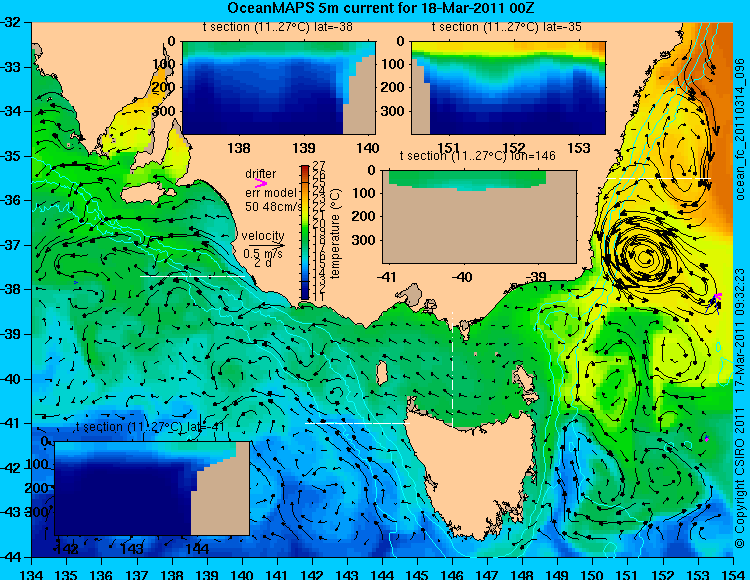Click latitude axis label -41
The width and height of the screenshot is (750, 580).
coord(11,424)
